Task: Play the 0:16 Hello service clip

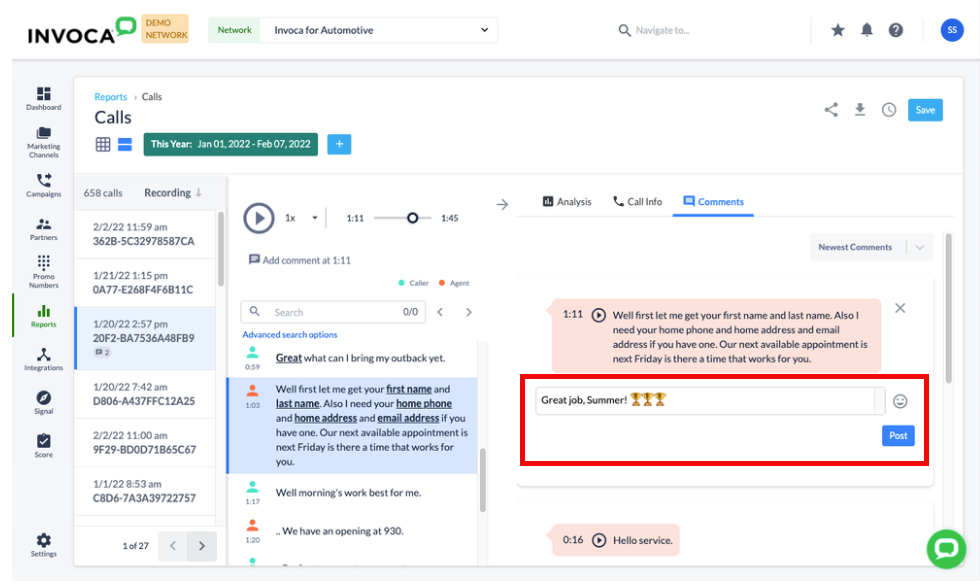Action: tap(599, 540)
